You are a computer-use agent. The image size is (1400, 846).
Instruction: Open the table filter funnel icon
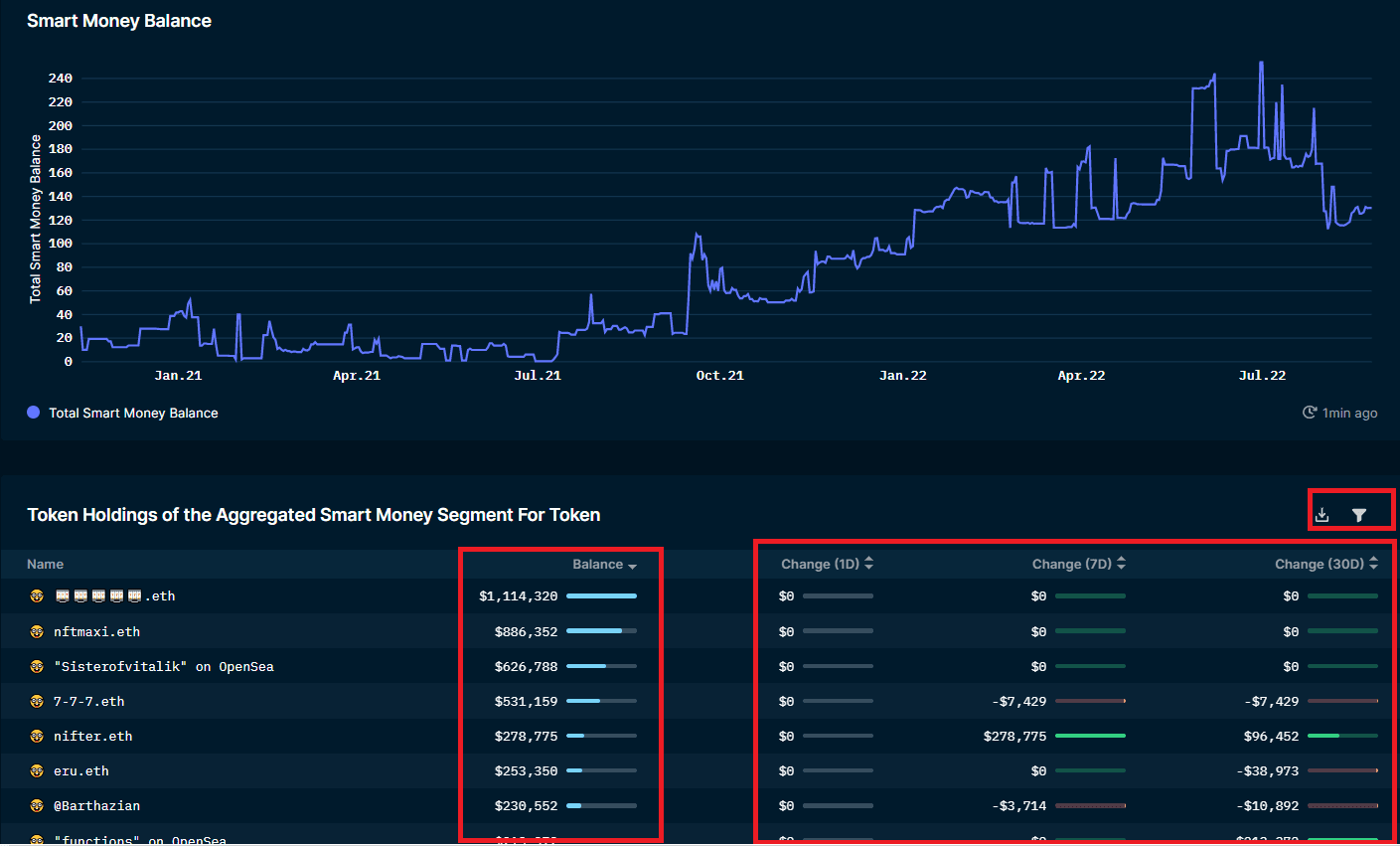1359,515
